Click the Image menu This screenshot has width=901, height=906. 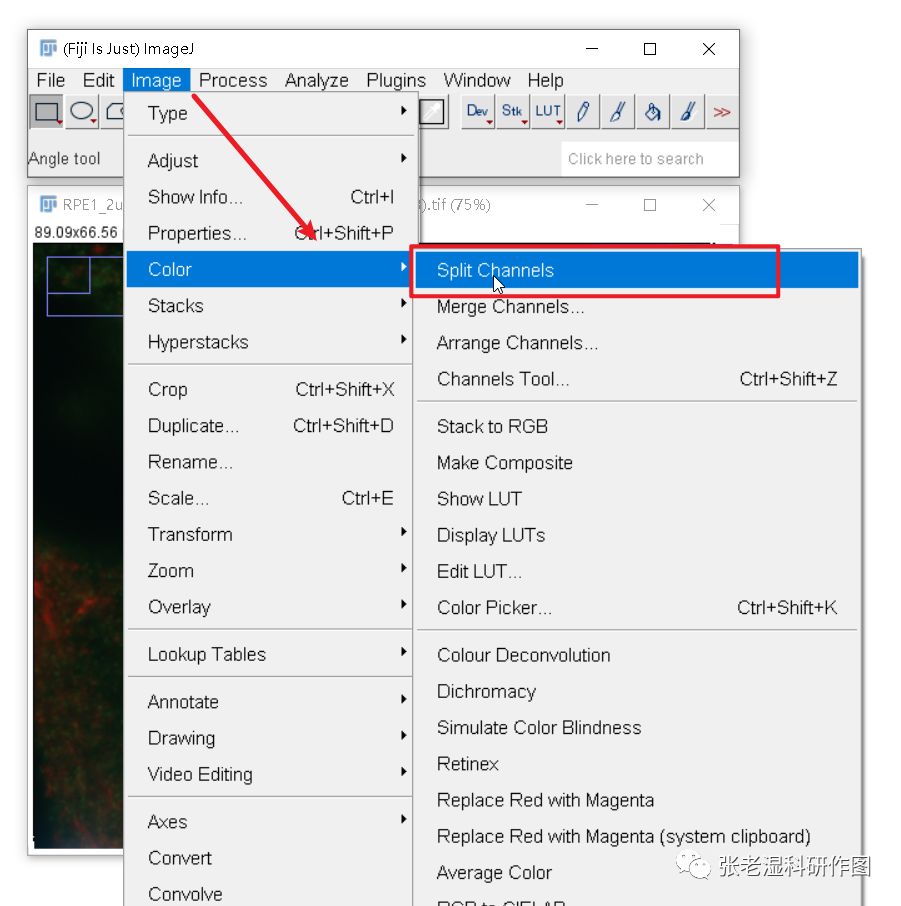(x=156, y=80)
